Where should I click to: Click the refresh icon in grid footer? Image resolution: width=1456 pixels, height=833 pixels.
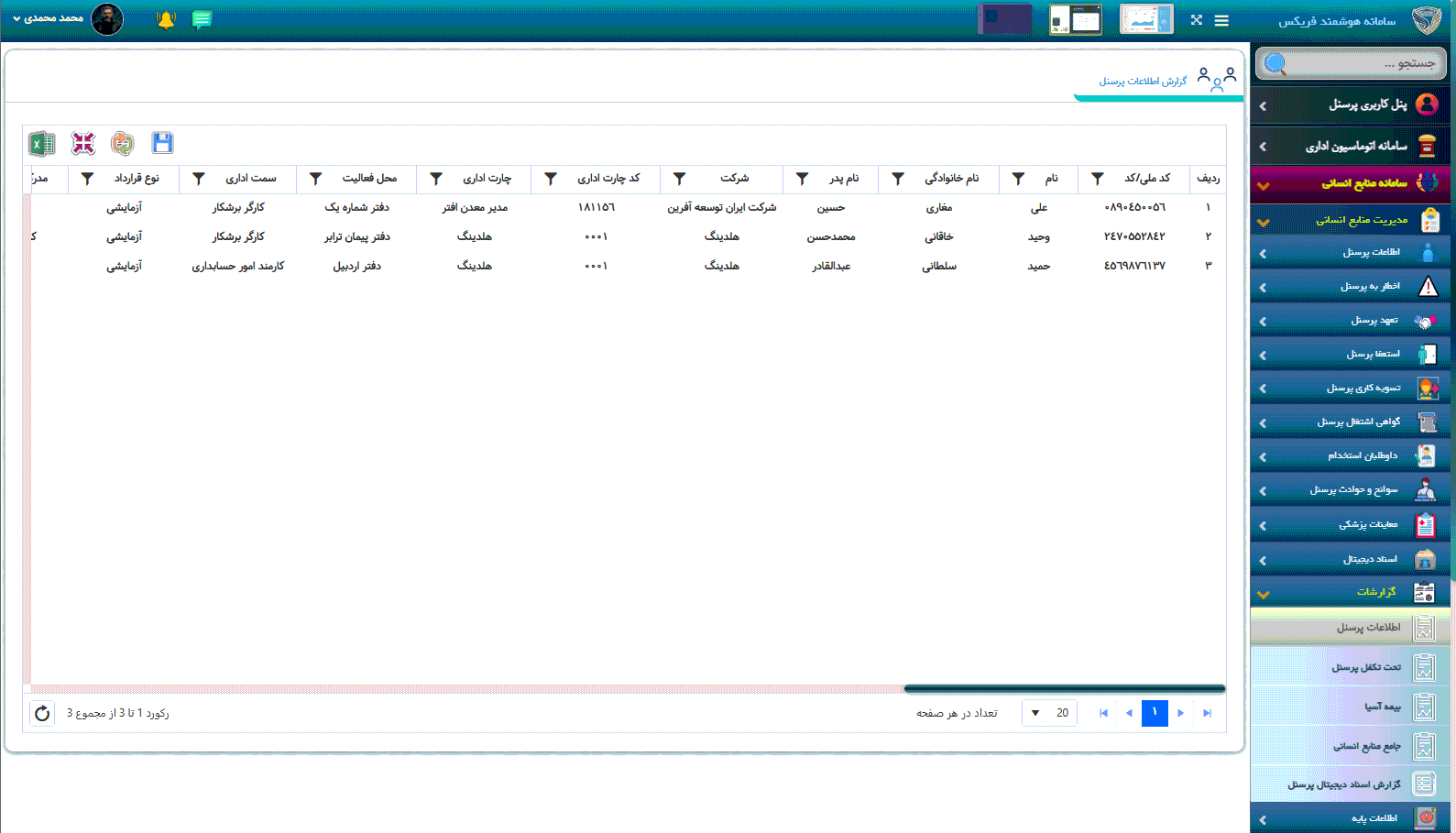(x=42, y=713)
